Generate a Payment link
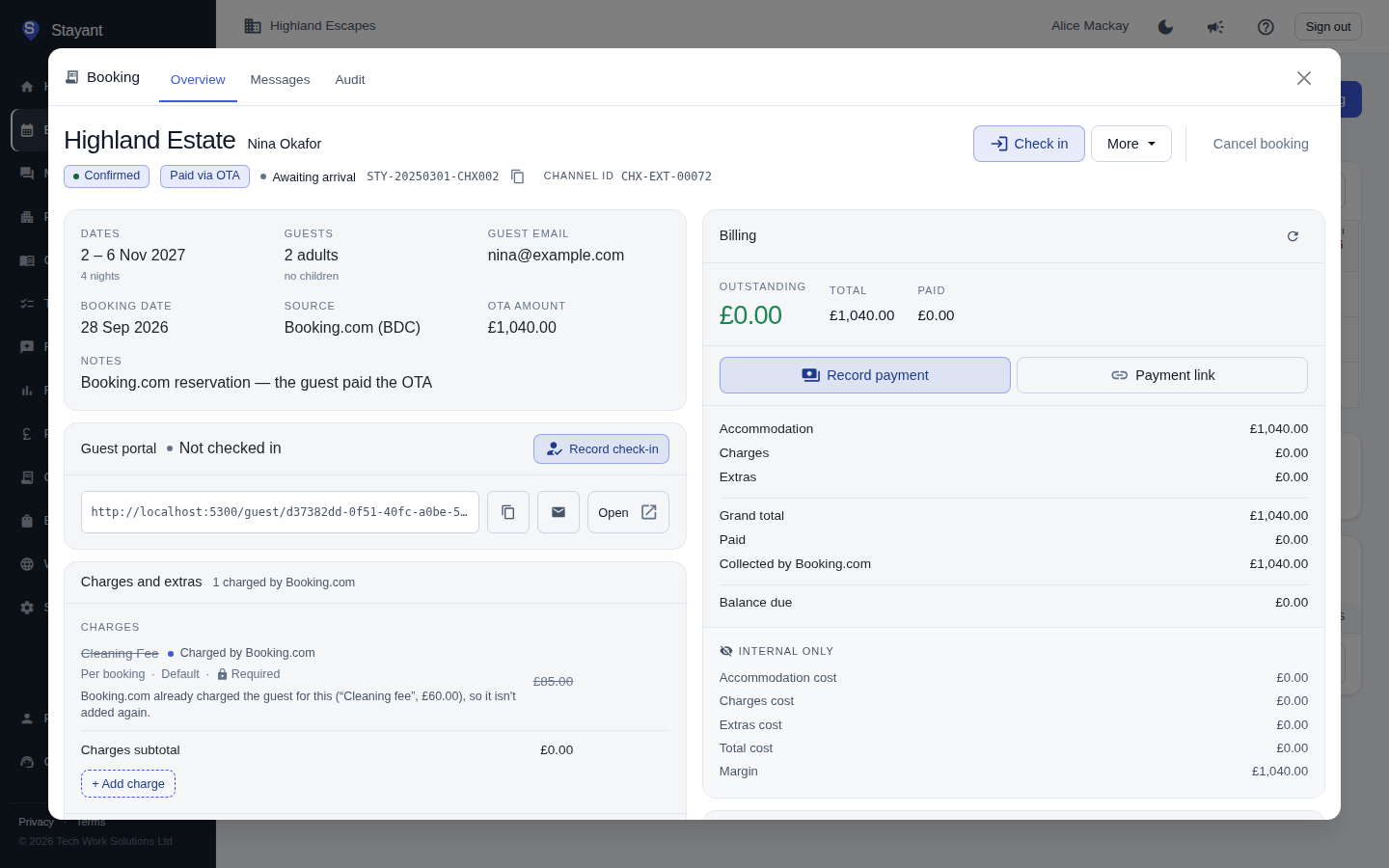 1162,375
